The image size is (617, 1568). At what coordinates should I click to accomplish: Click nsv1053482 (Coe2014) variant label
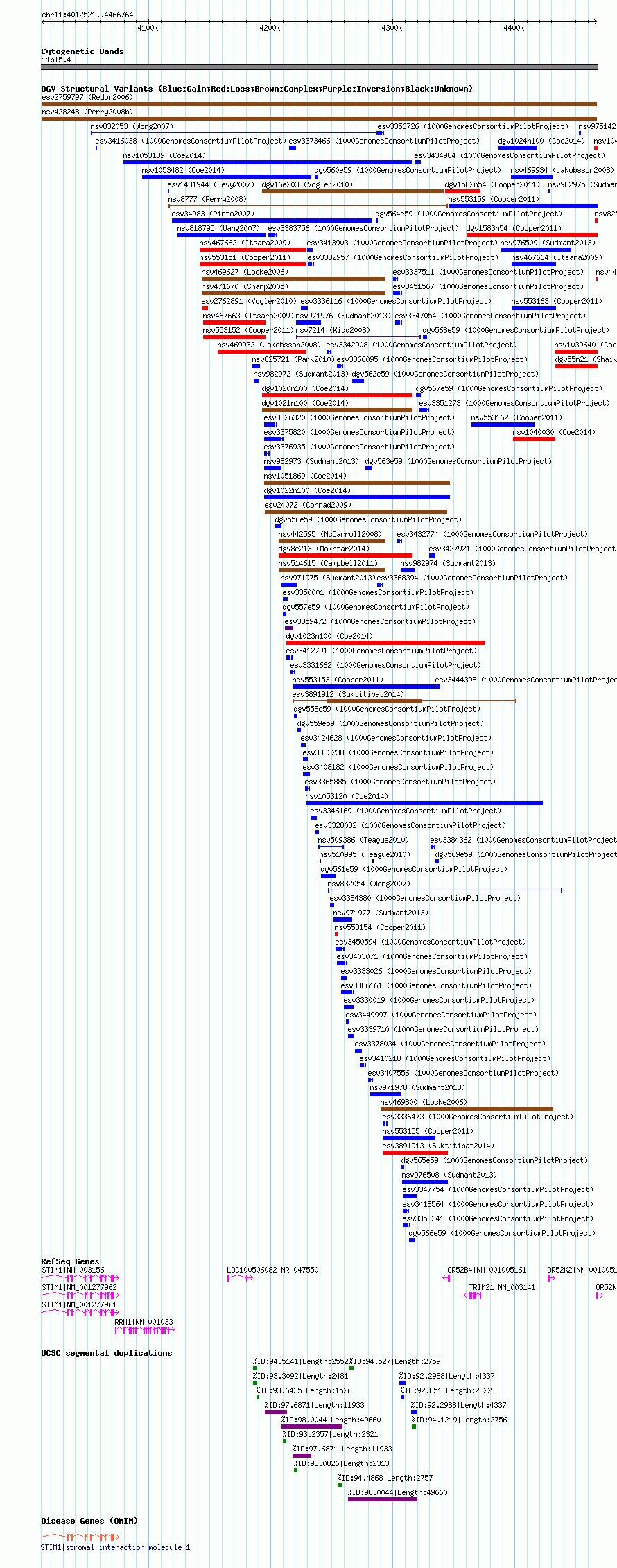click(x=183, y=170)
